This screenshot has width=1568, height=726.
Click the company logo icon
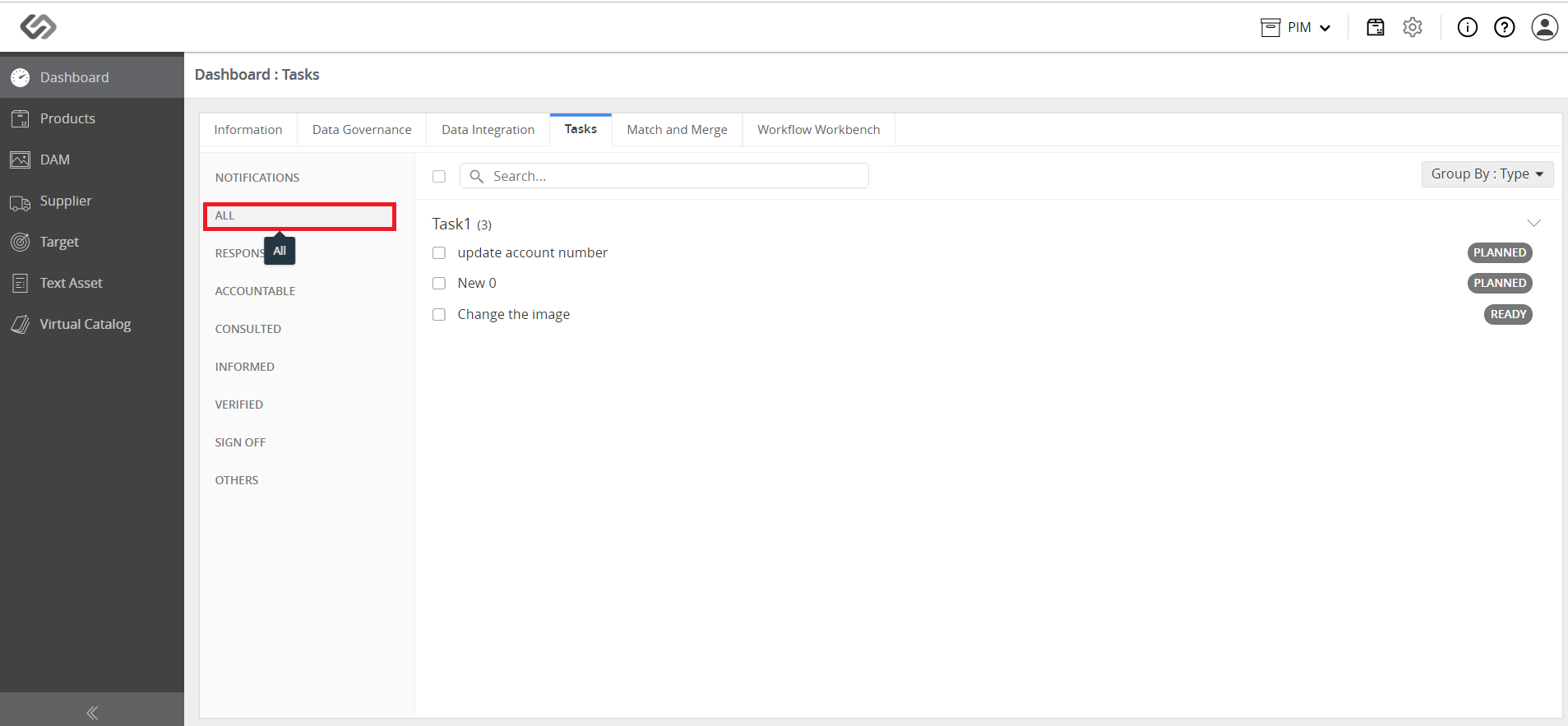coord(38,27)
